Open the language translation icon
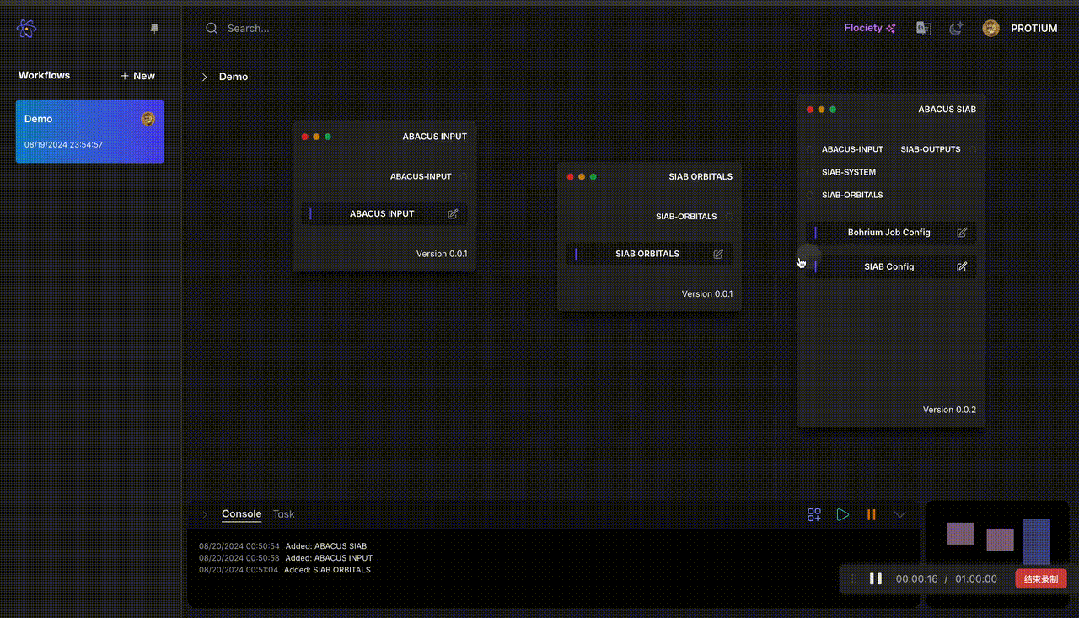Image resolution: width=1079 pixels, height=618 pixels. click(x=923, y=28)
